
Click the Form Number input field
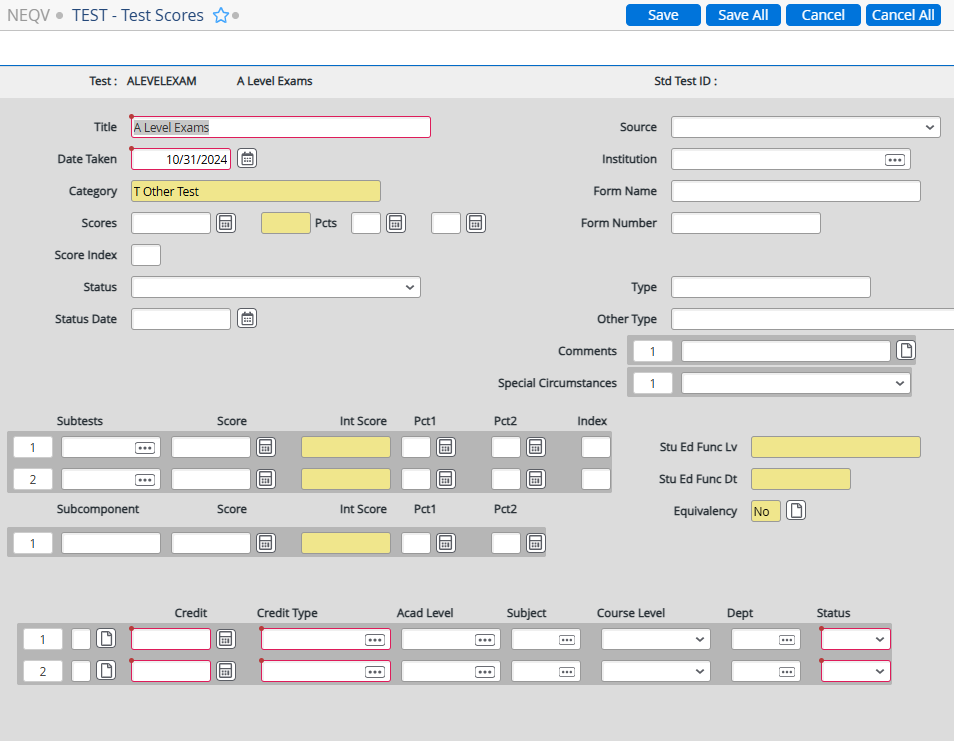pos(746,223)
